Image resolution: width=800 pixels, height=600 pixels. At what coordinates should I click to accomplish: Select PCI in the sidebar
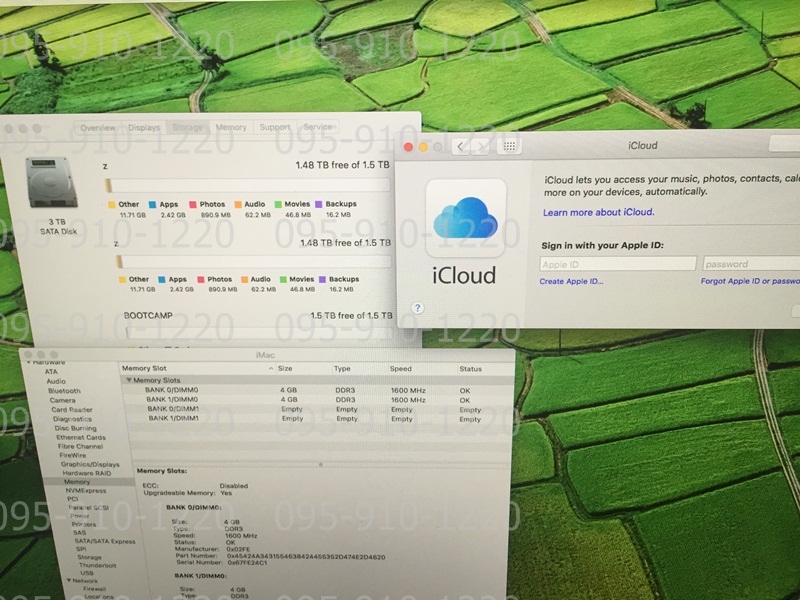click(72, 499)
